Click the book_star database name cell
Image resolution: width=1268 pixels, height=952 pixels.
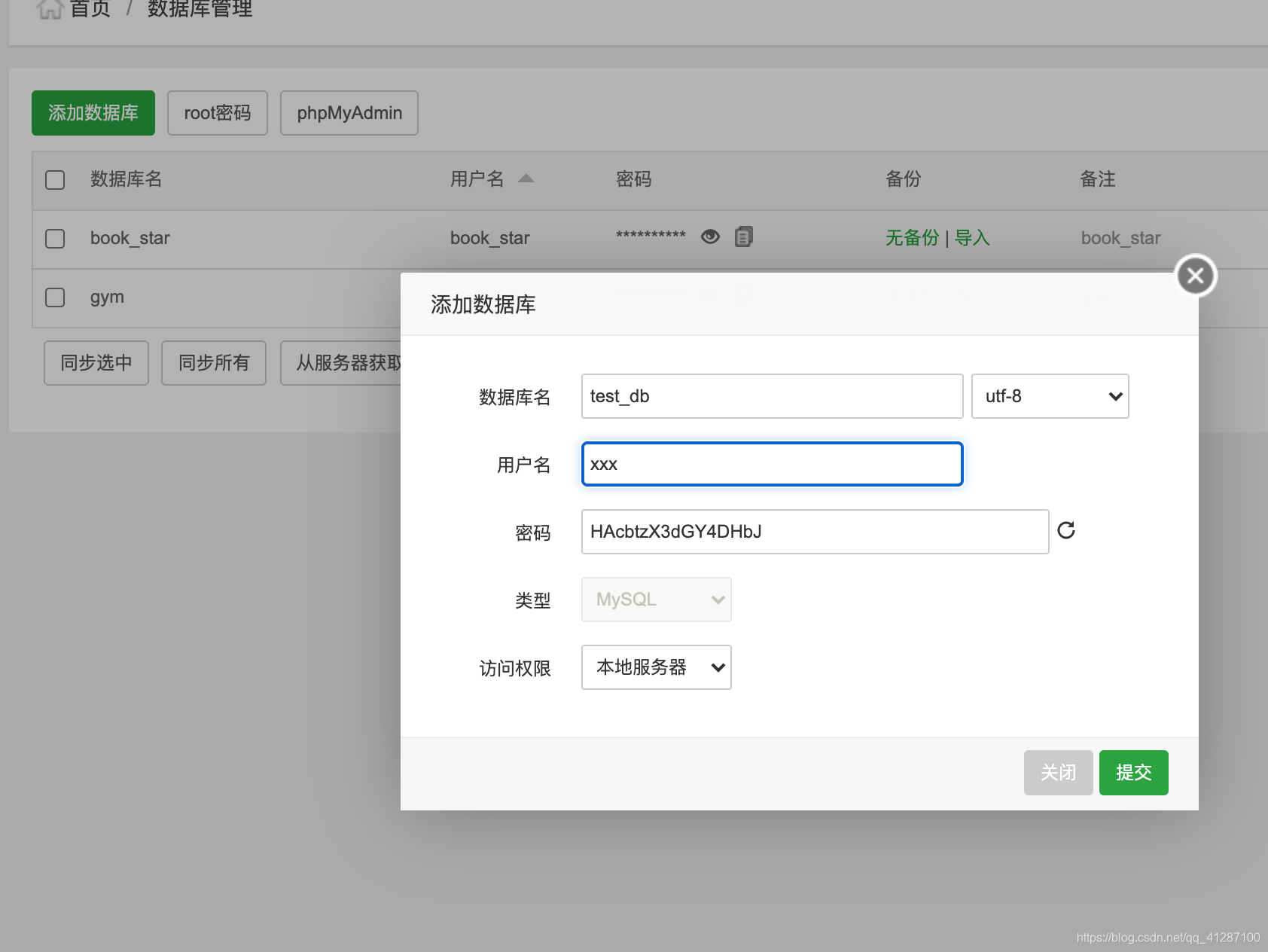tap(130, 238)
